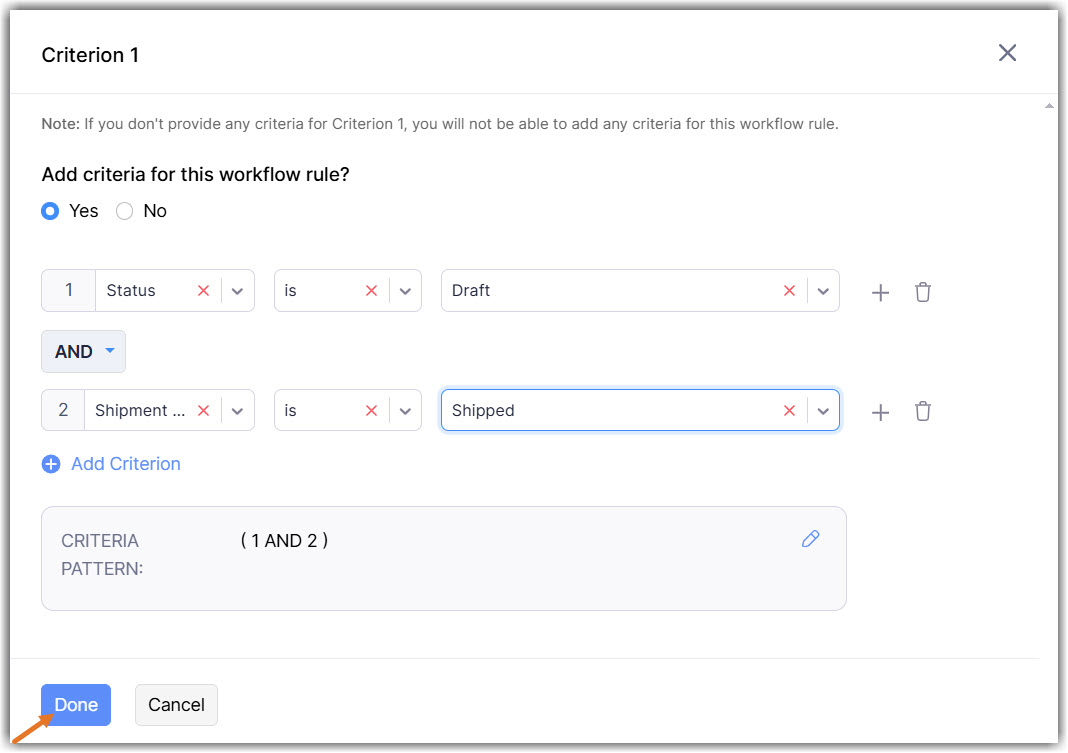Expand the Draft value dropdown
1068x753 pixels.
click(823, 291)
